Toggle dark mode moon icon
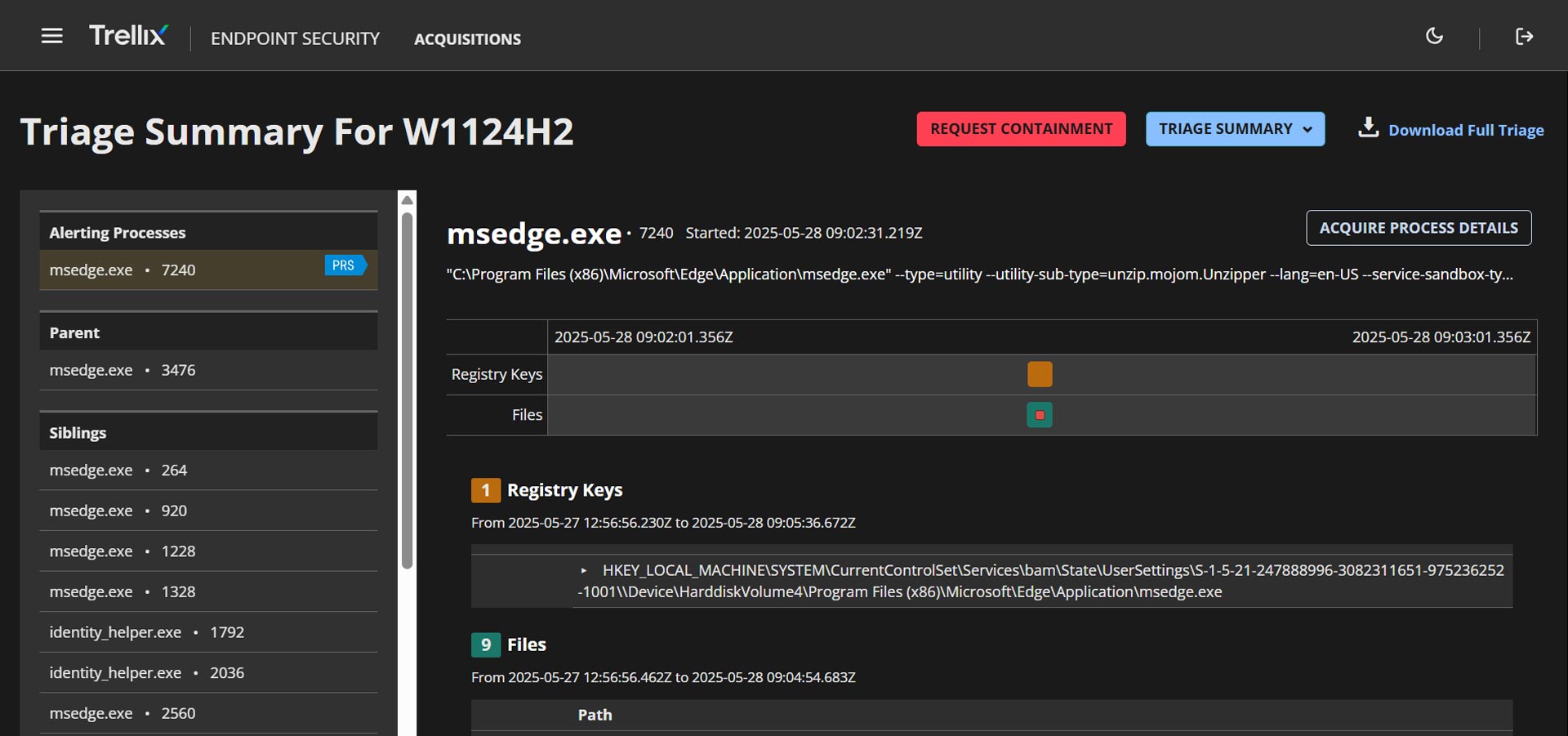This screenshot has height=736, width=1568. click(x=1434, y=36)
